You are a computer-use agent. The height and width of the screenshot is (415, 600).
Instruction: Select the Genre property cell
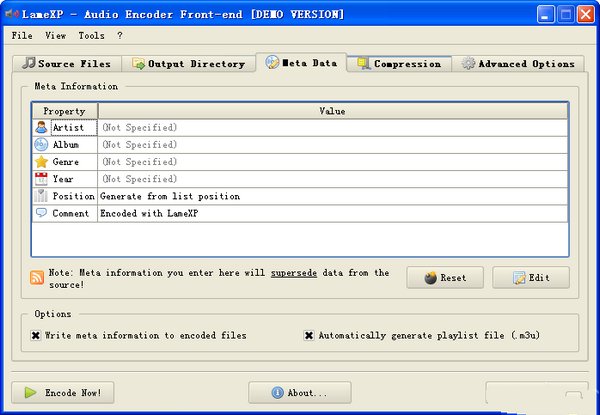tap(65, 162)
